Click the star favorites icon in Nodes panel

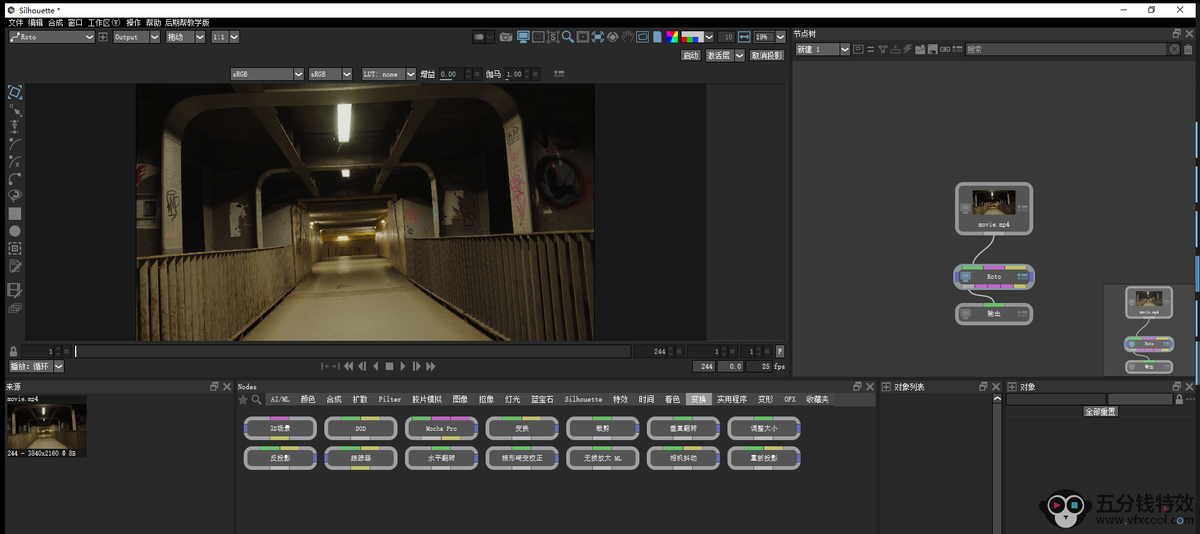[x=242, y=399]
